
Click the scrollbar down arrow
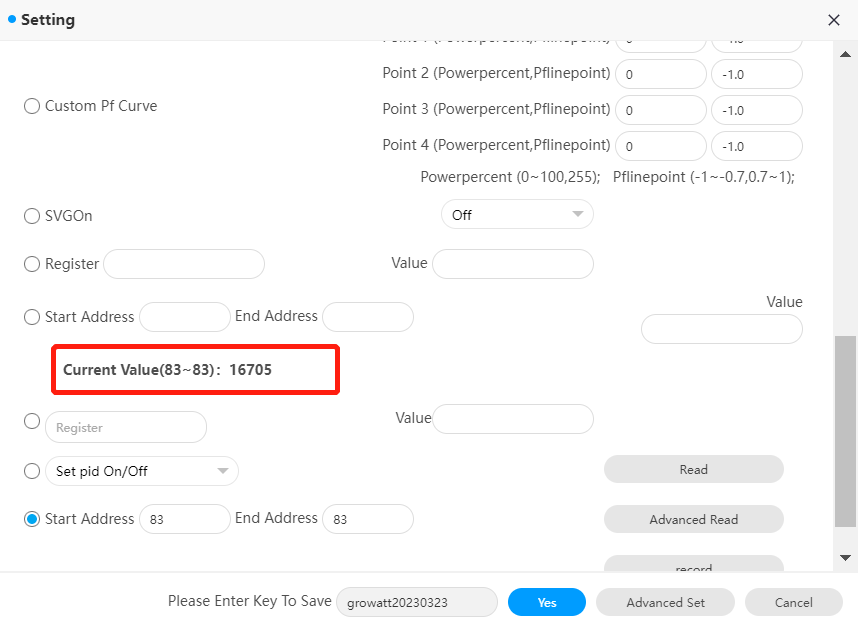(x=845, y=557)
